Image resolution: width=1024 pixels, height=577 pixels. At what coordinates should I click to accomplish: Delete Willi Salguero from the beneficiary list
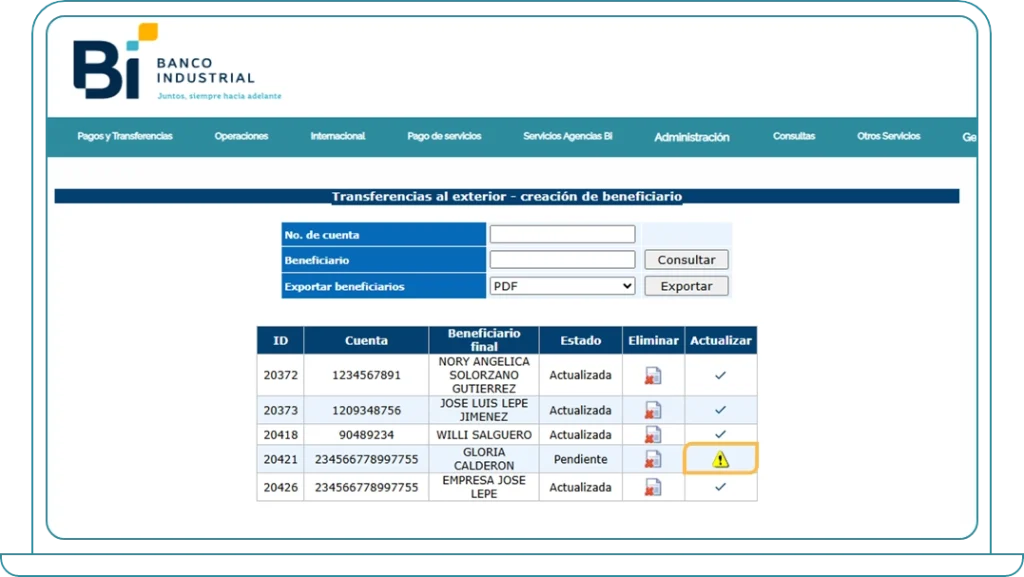tap(653, 434)
